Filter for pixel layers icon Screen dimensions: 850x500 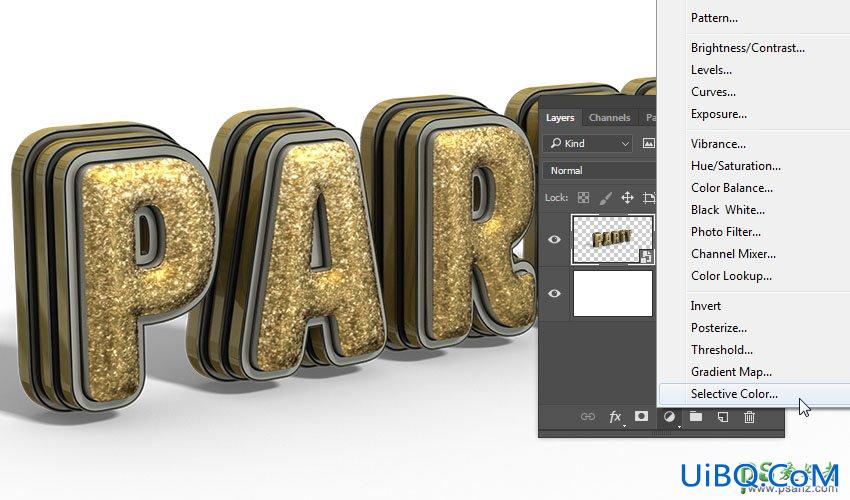click(648, 143)
